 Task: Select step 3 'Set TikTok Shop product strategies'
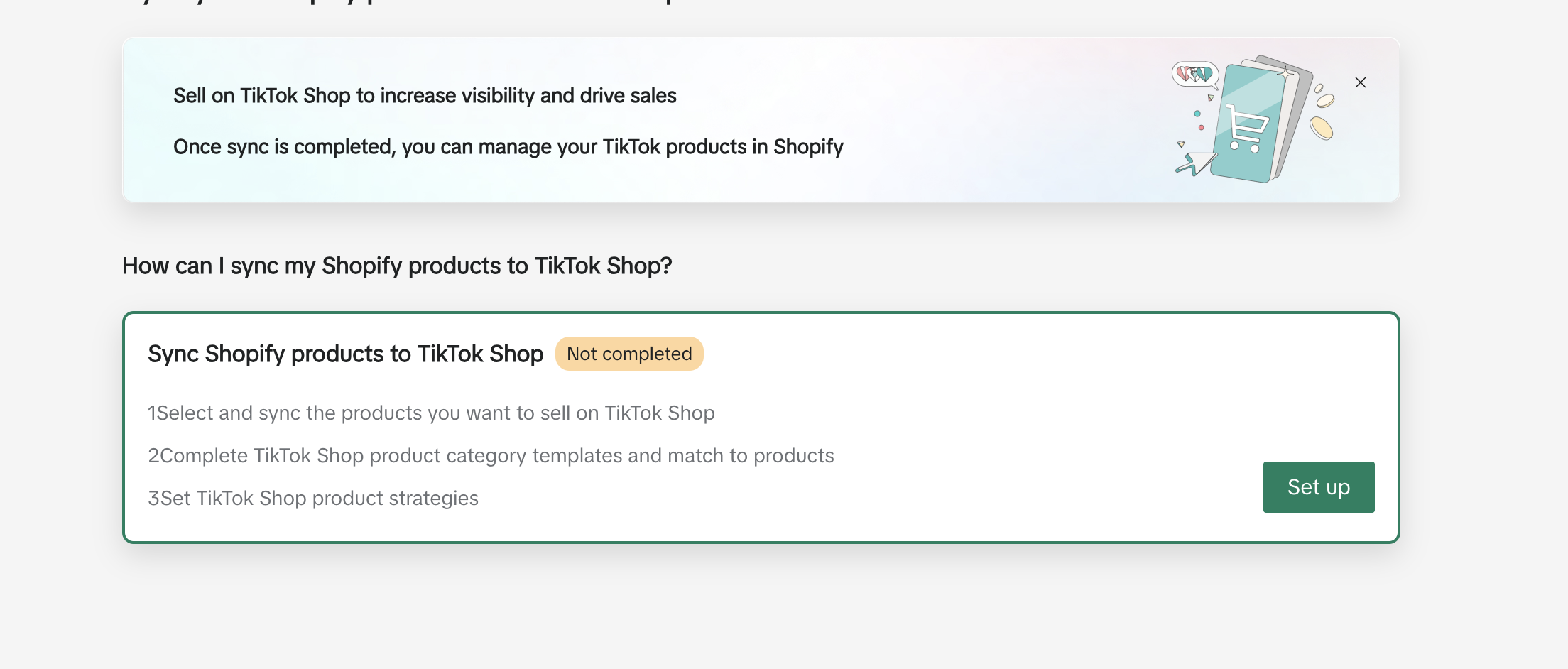point(313,499)
